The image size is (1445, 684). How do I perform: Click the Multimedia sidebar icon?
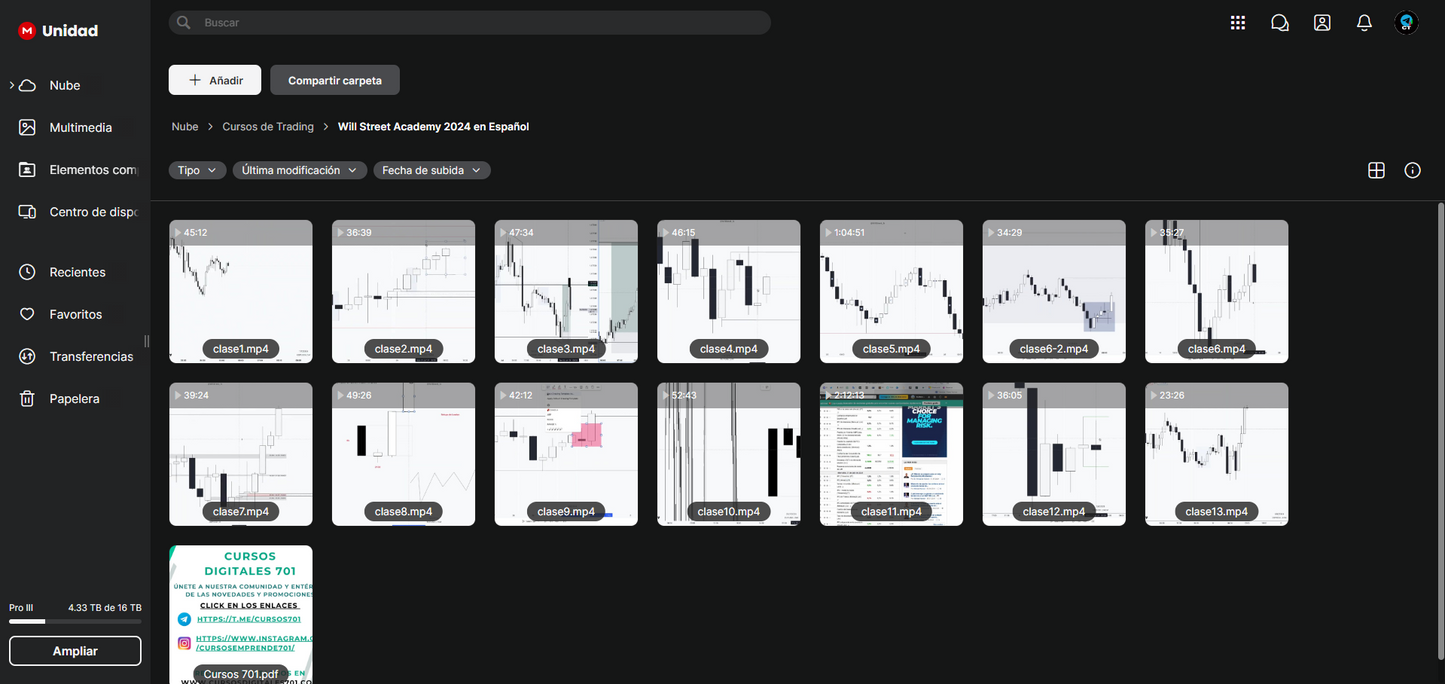pyautogui.click(x=28, y=128)
